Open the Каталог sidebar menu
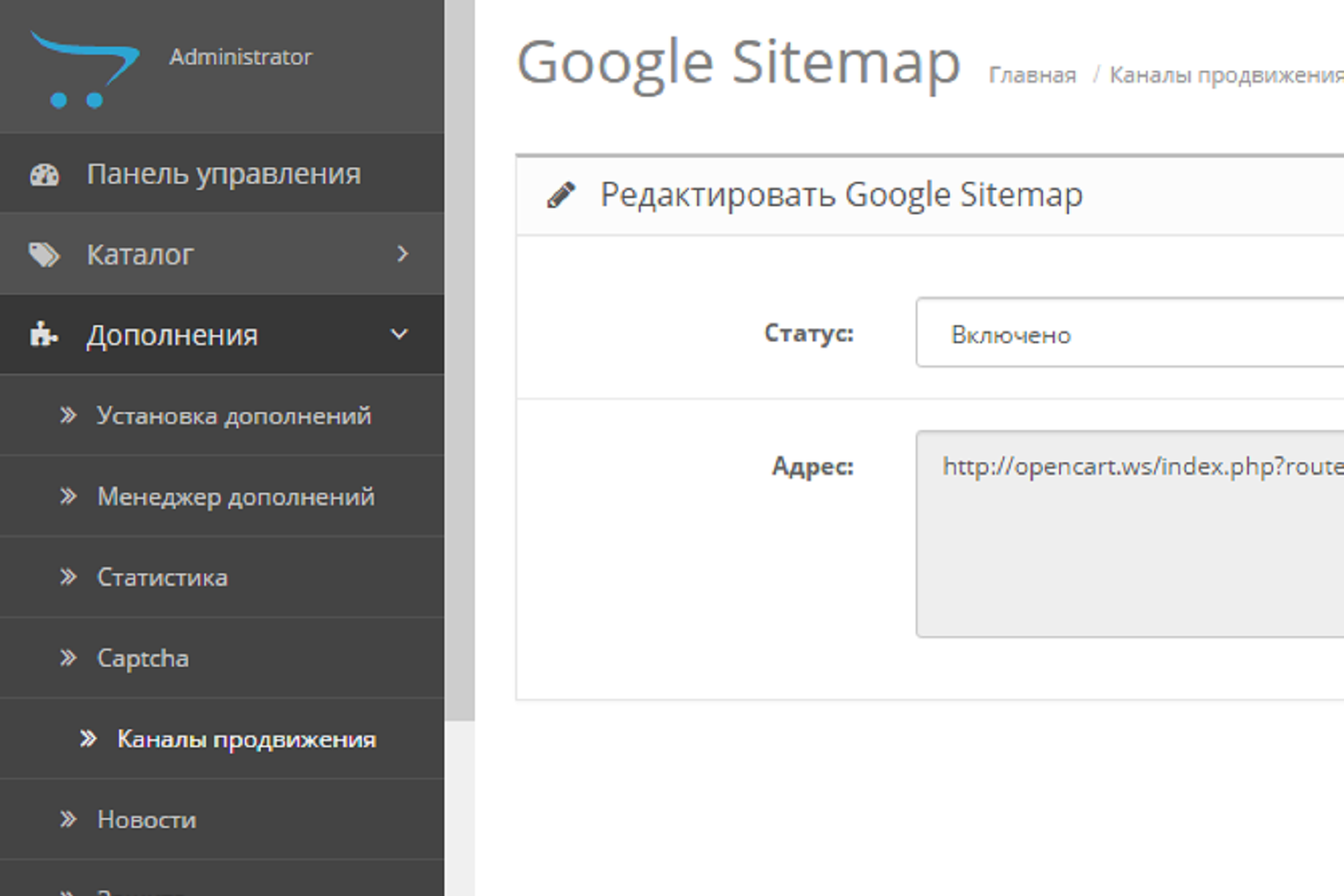Image resolution: width=1344 pixels, height=896 pixels. pos(222,254)
